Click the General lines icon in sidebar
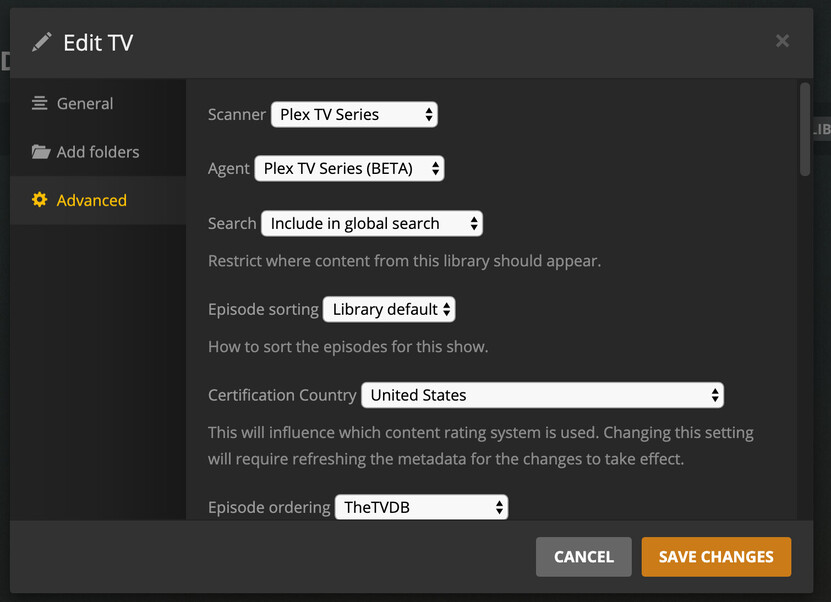This screenshot has width=831, height=602. coord(39,103)
